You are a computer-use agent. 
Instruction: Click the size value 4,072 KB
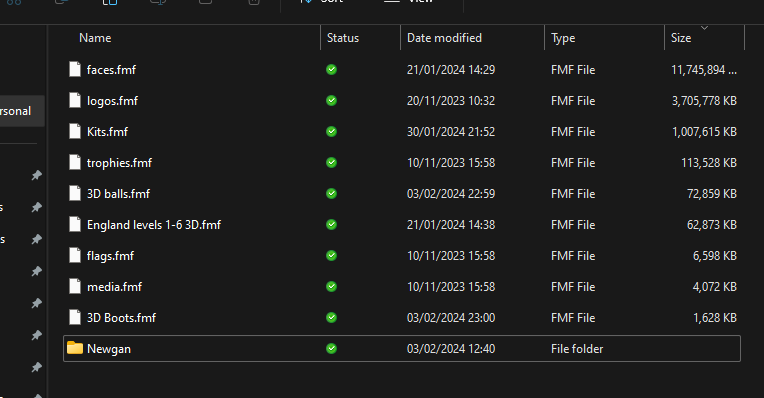(715, 287)
